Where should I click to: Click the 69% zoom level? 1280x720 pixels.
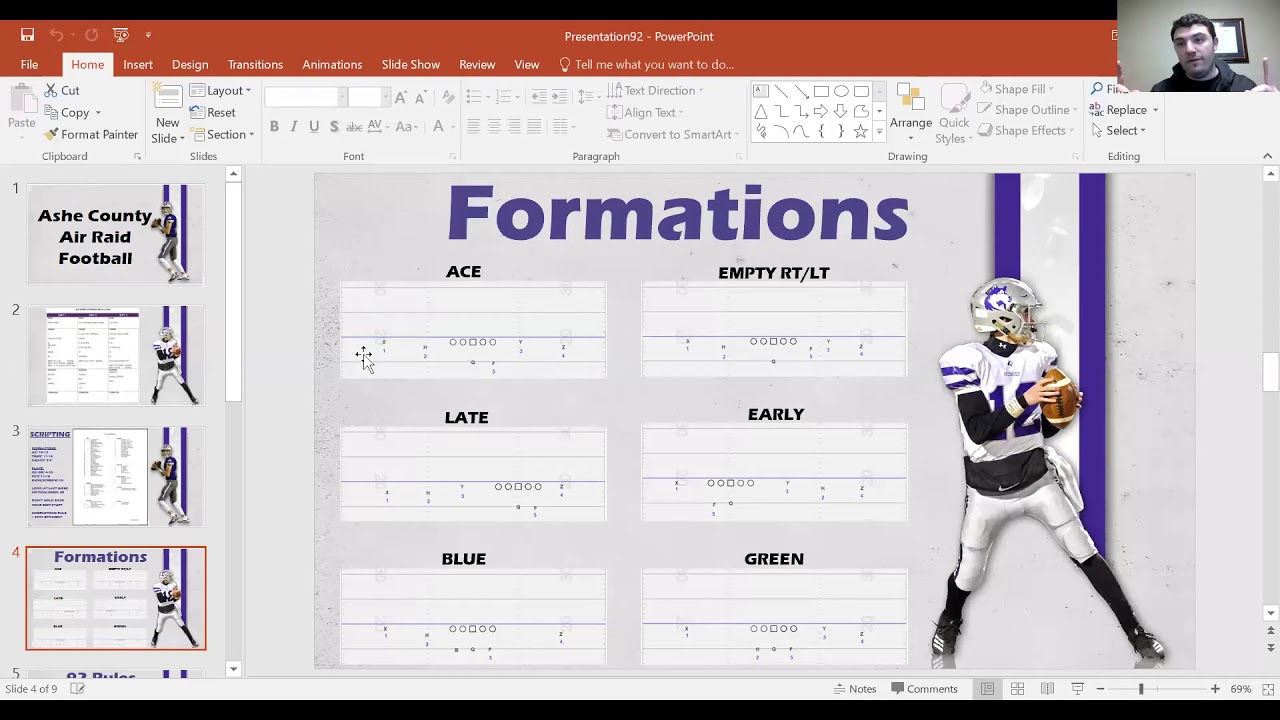coord(1241,689)
